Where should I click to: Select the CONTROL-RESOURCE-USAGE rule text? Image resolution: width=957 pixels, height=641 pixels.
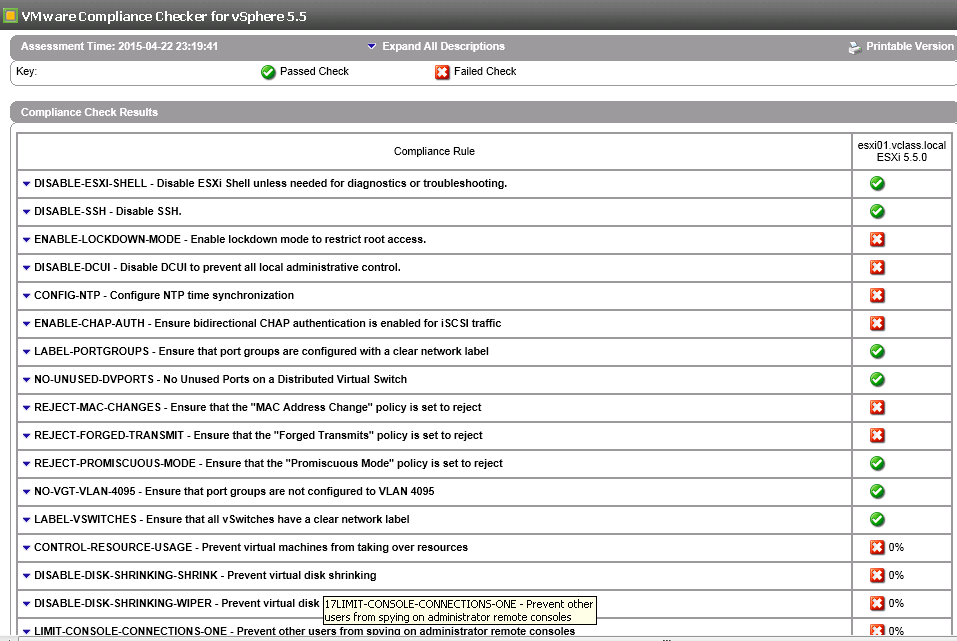tap(251, 548)
